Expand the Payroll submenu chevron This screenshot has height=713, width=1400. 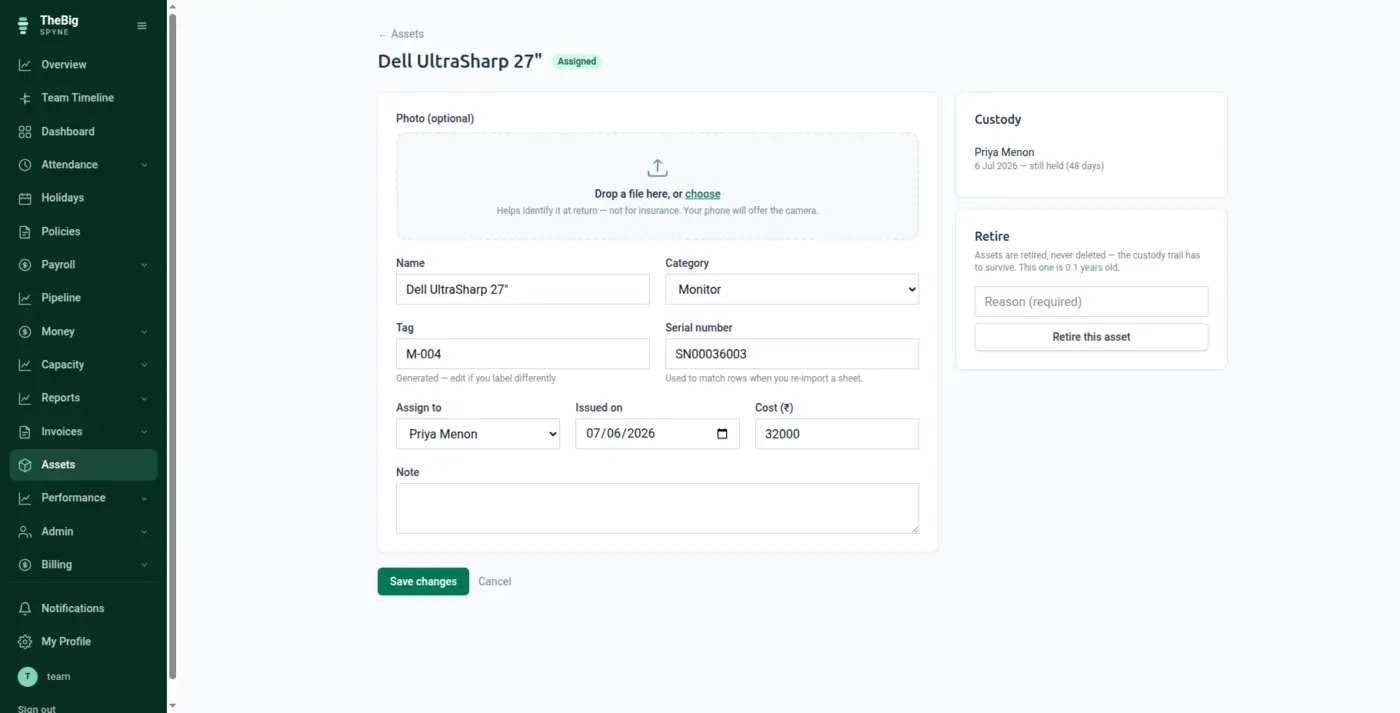click(144, 265)
